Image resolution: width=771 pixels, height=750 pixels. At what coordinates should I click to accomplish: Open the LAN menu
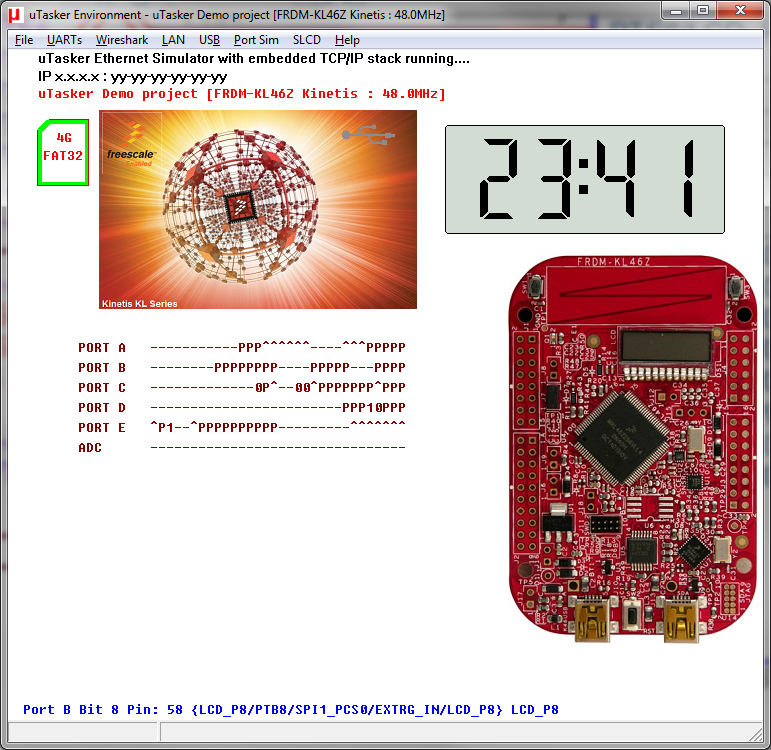pos(173,40)
